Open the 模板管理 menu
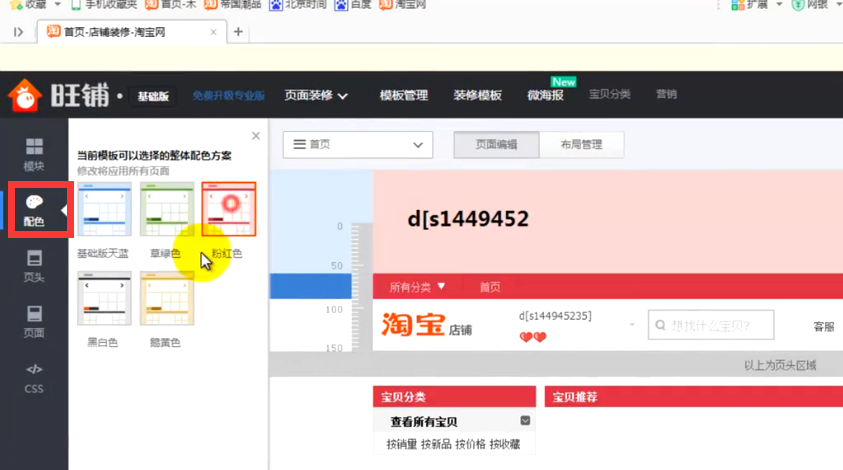 tap(404, 96)
